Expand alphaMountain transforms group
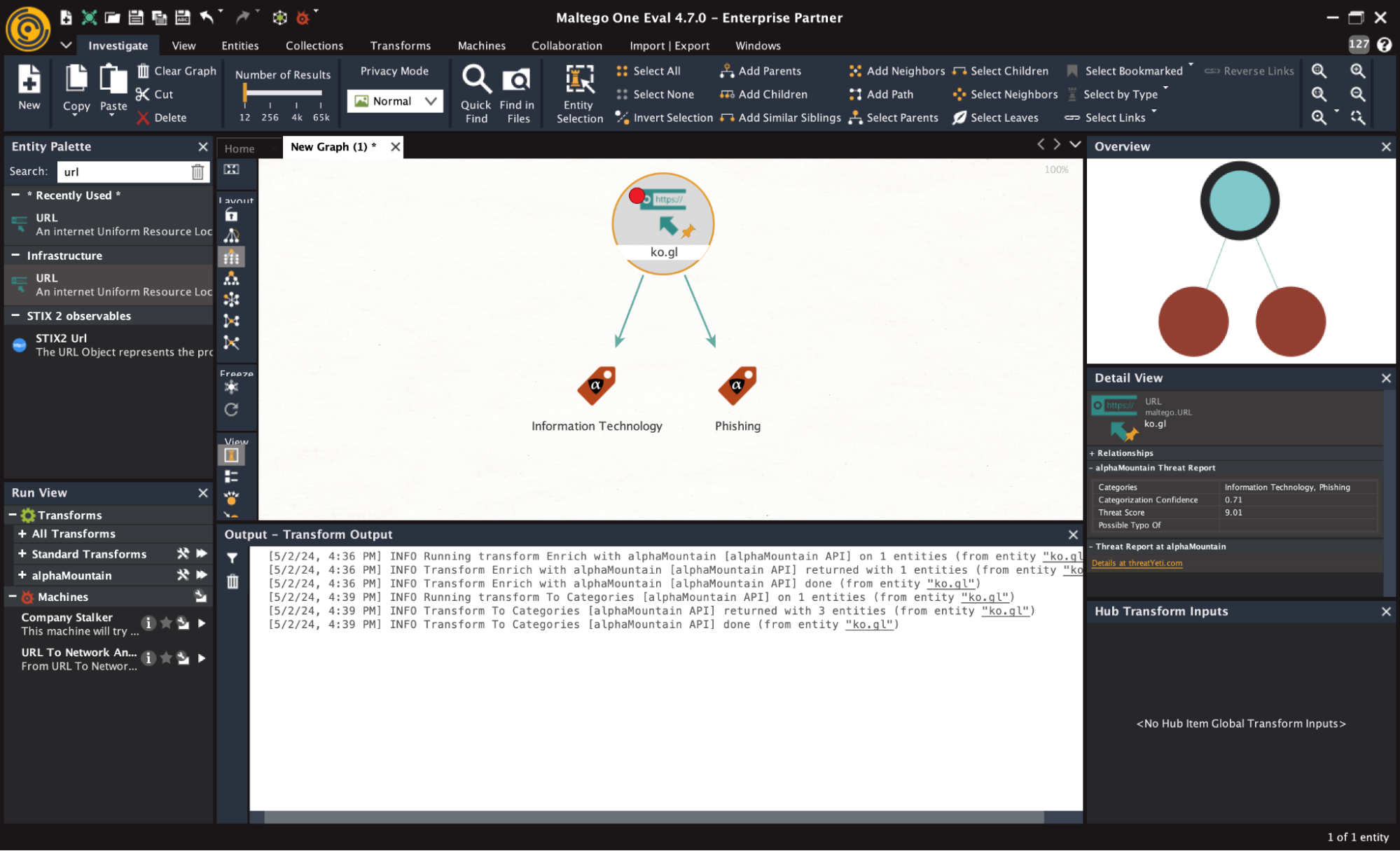 coord(22,575)
